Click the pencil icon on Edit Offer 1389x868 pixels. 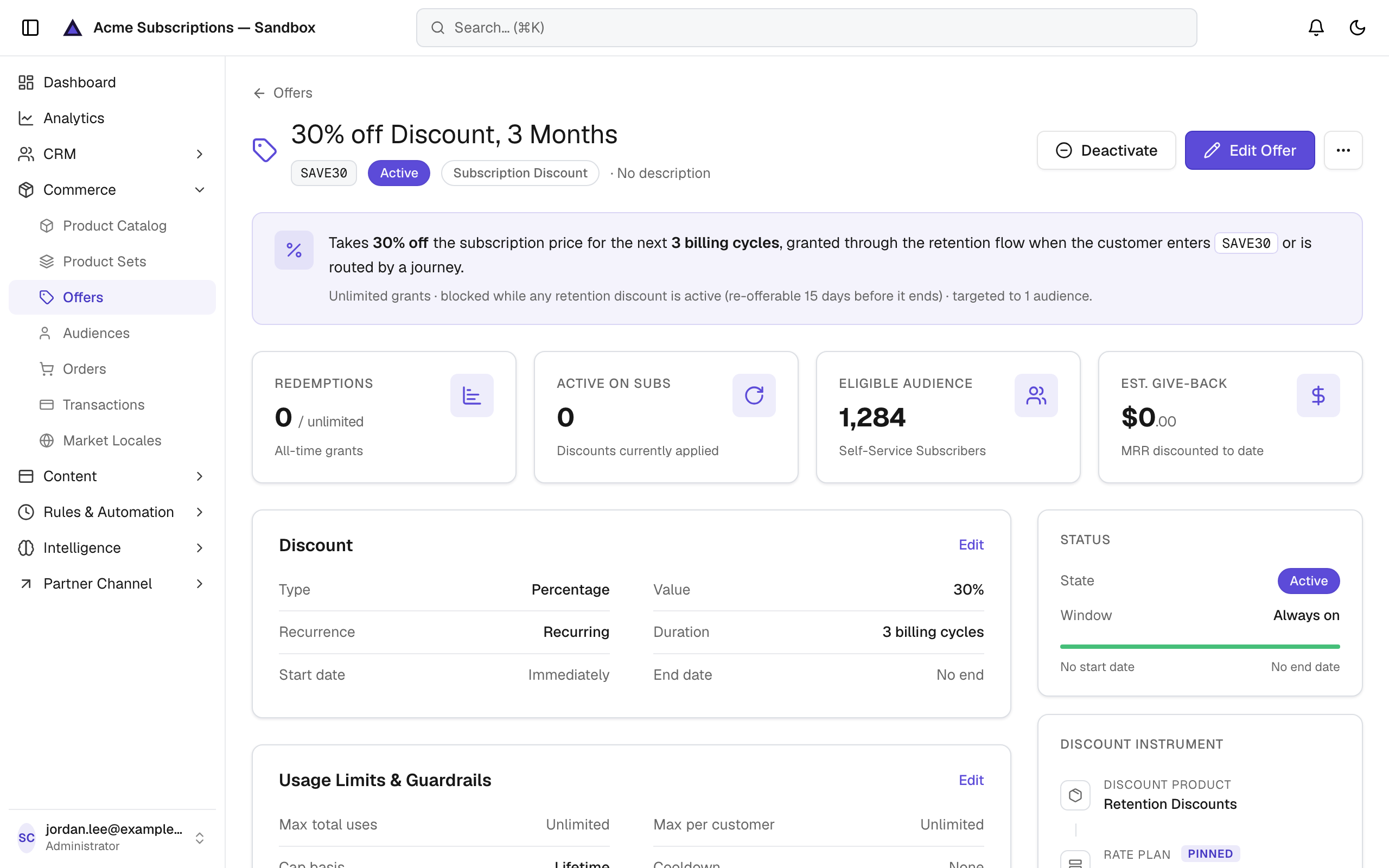point(1211,150)
